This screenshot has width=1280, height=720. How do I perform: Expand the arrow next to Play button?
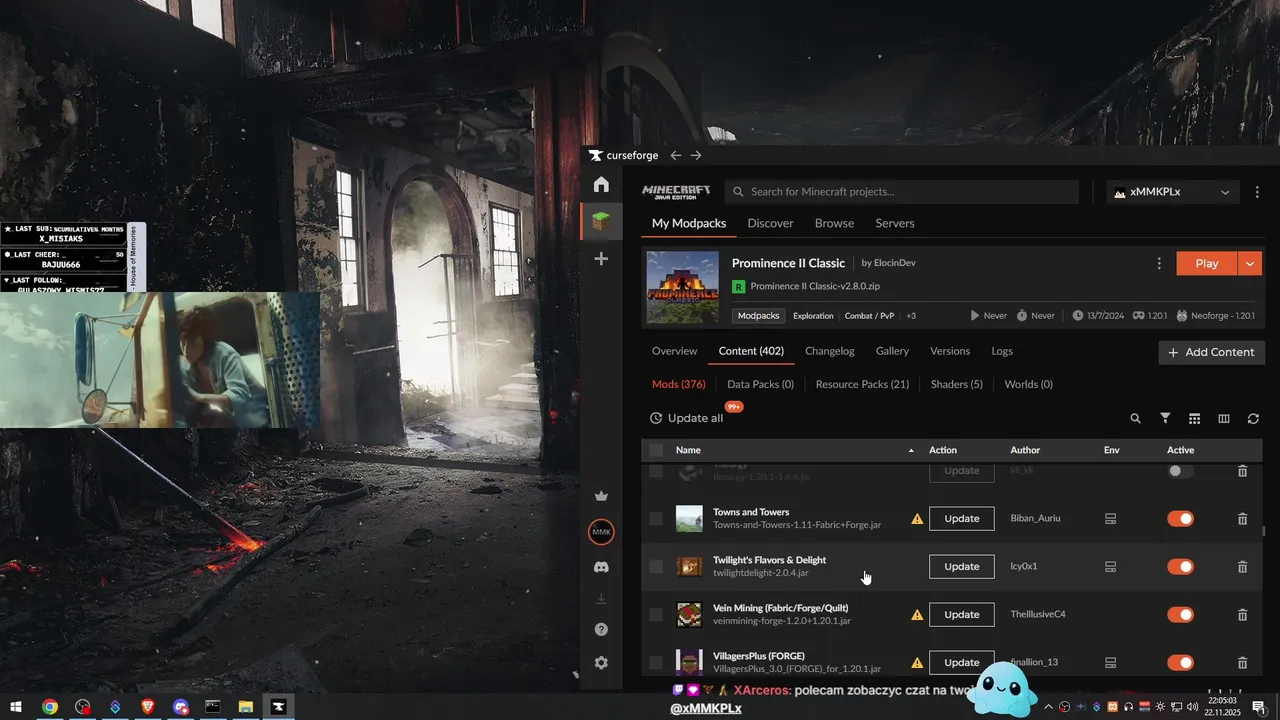1250,264
